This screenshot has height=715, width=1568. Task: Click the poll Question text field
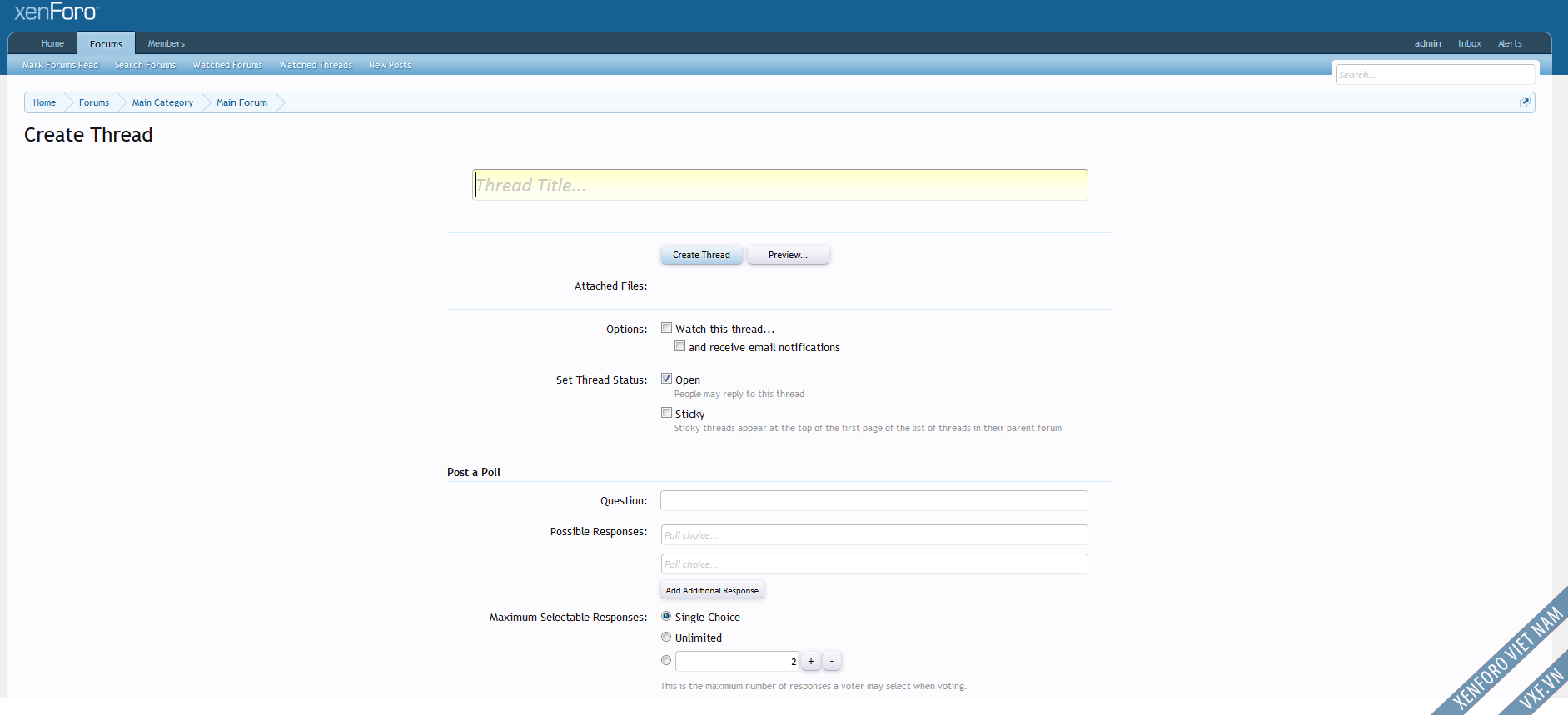click(x=874, y=500)
